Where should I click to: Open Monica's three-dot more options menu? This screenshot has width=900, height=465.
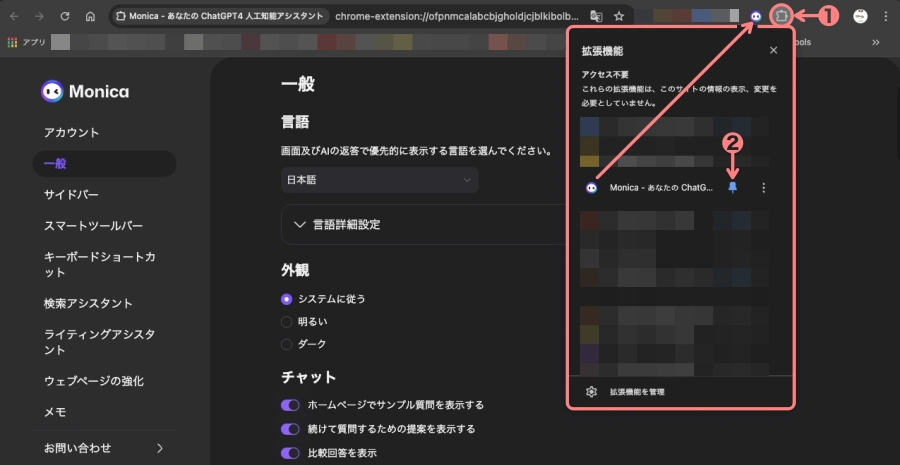tap(764, 187)
